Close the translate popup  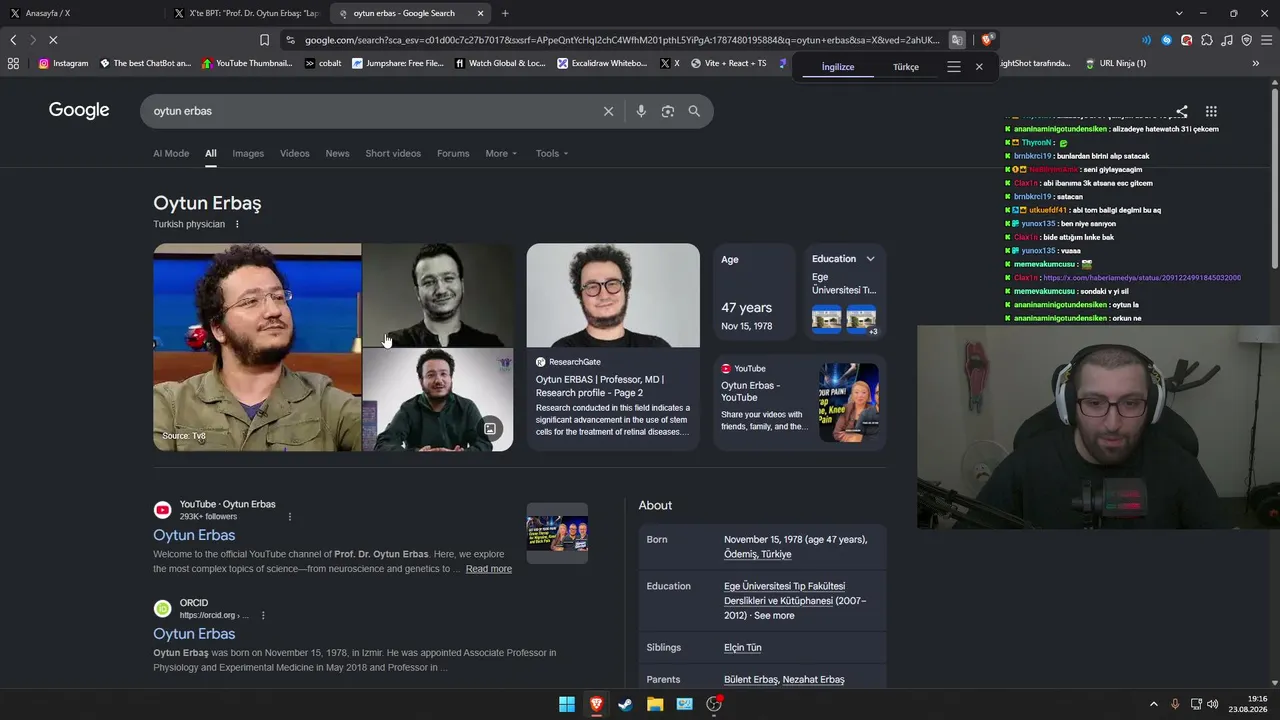pyautogui.click(x=979, y=67)
